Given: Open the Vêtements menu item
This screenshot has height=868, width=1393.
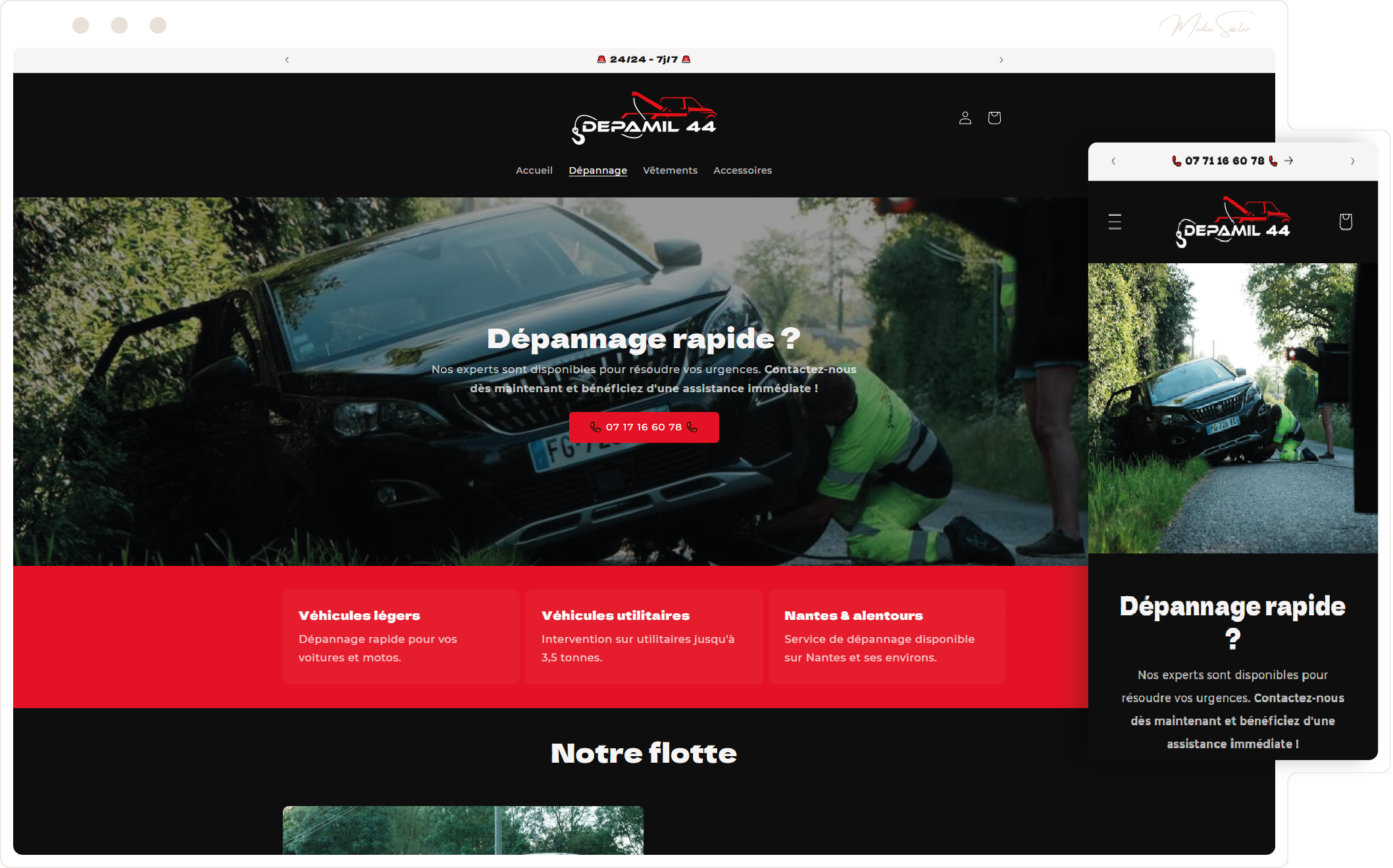Looking at the screenshot, I should (670, 170).
